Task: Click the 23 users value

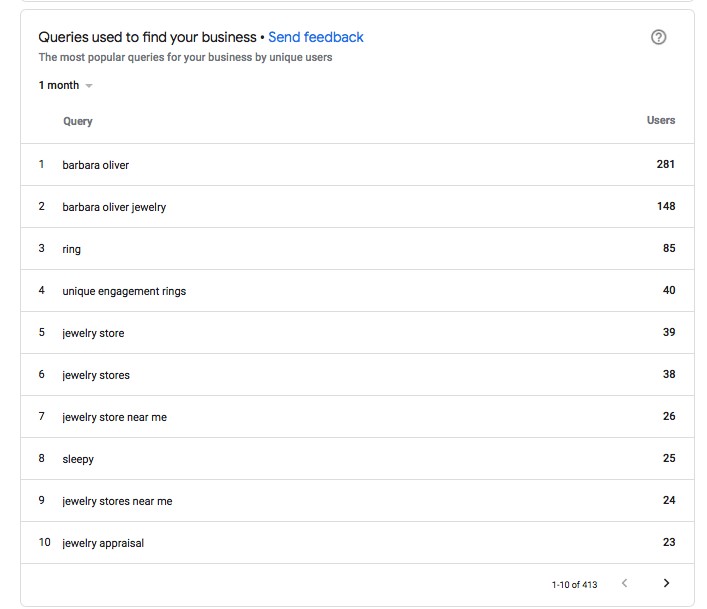Action: [669, 542]
